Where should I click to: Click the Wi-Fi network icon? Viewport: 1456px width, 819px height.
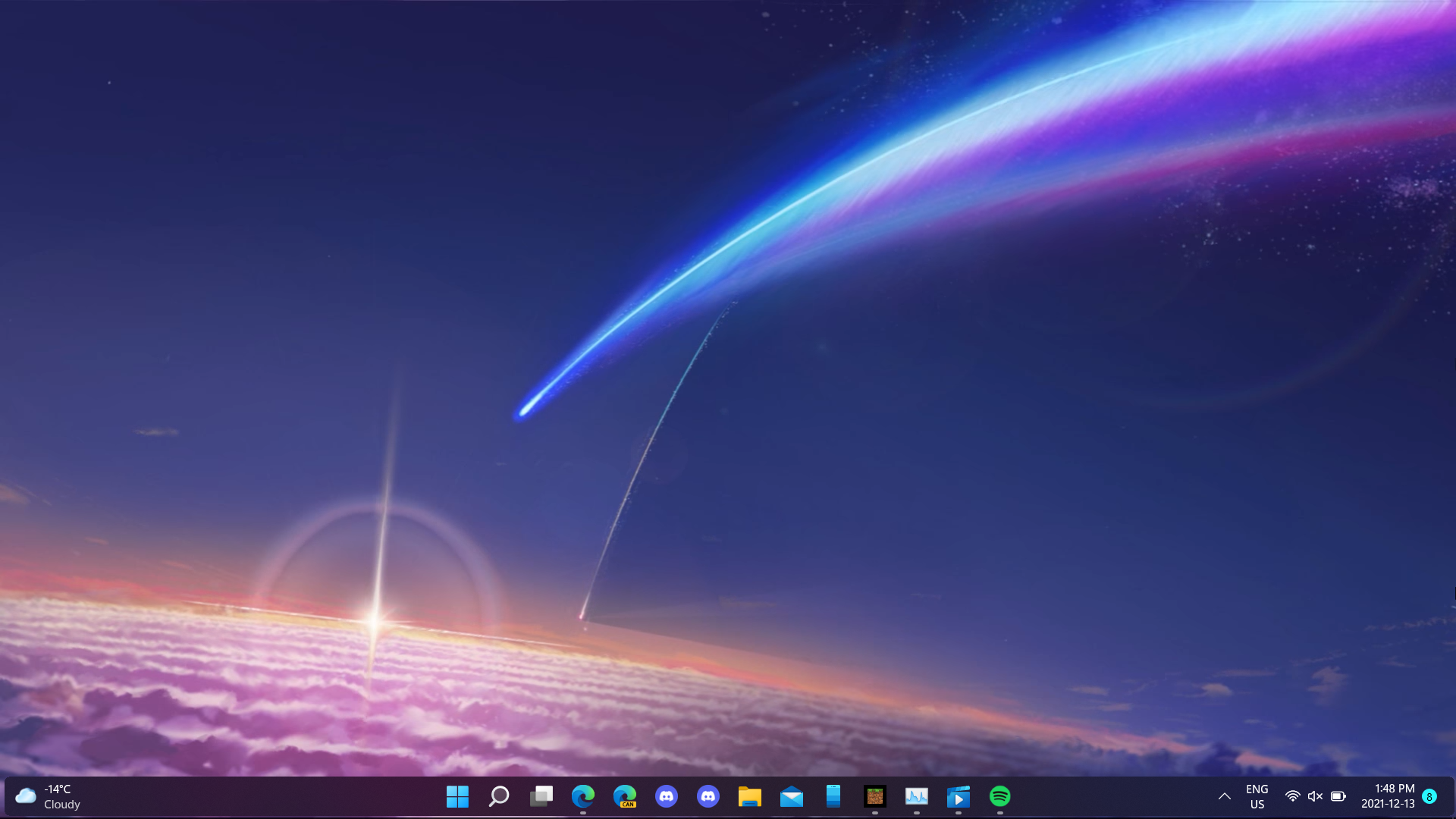(x=1292, y=796)
